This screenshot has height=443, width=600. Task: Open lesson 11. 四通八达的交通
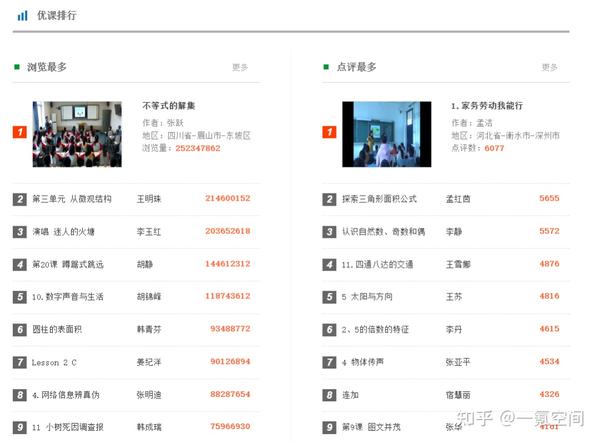377,264
